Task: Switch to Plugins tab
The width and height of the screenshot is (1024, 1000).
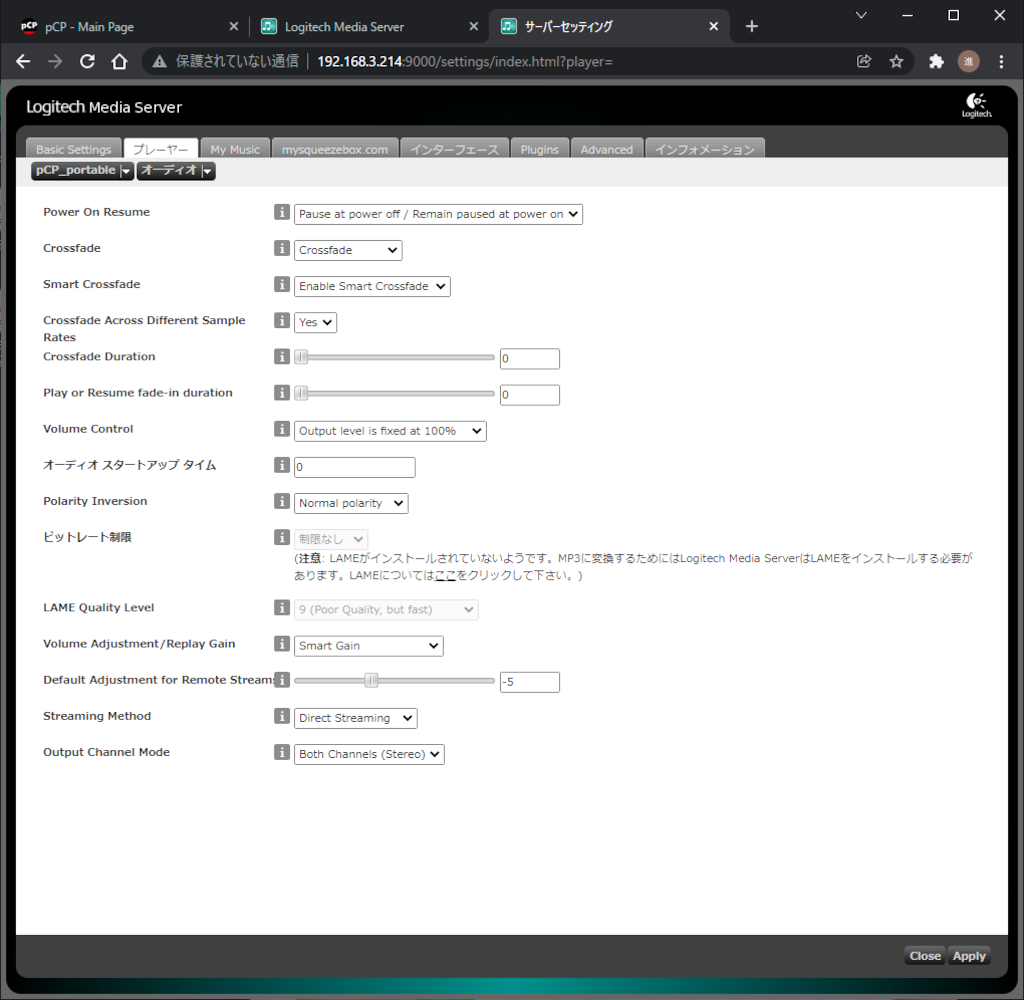Action: [539, 149]
